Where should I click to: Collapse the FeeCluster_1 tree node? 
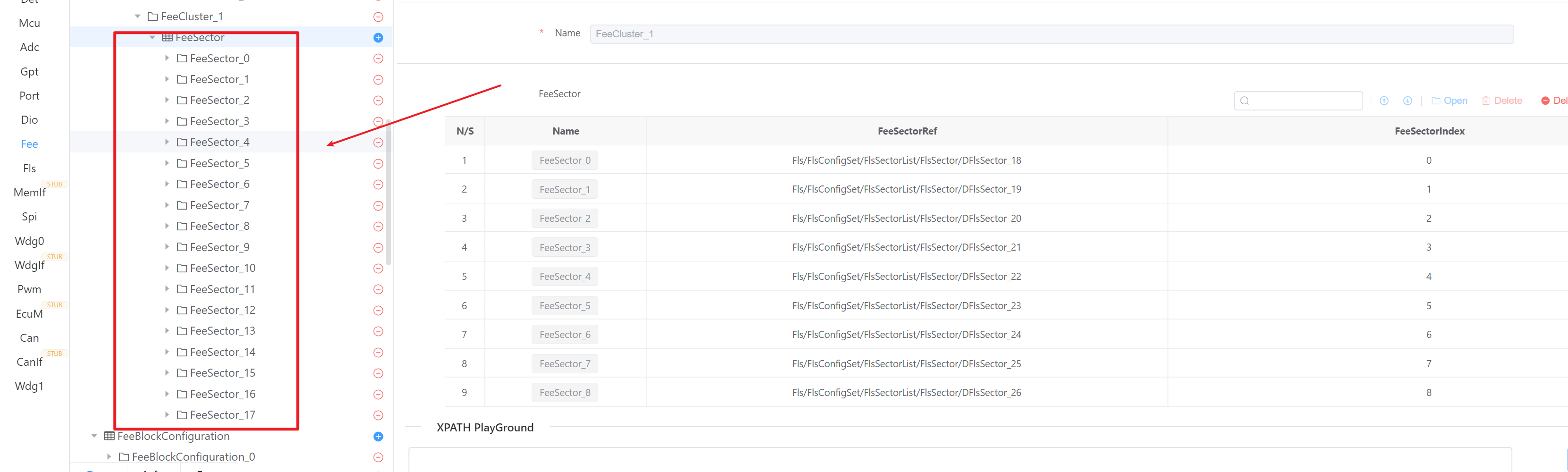tap(138, 17)
